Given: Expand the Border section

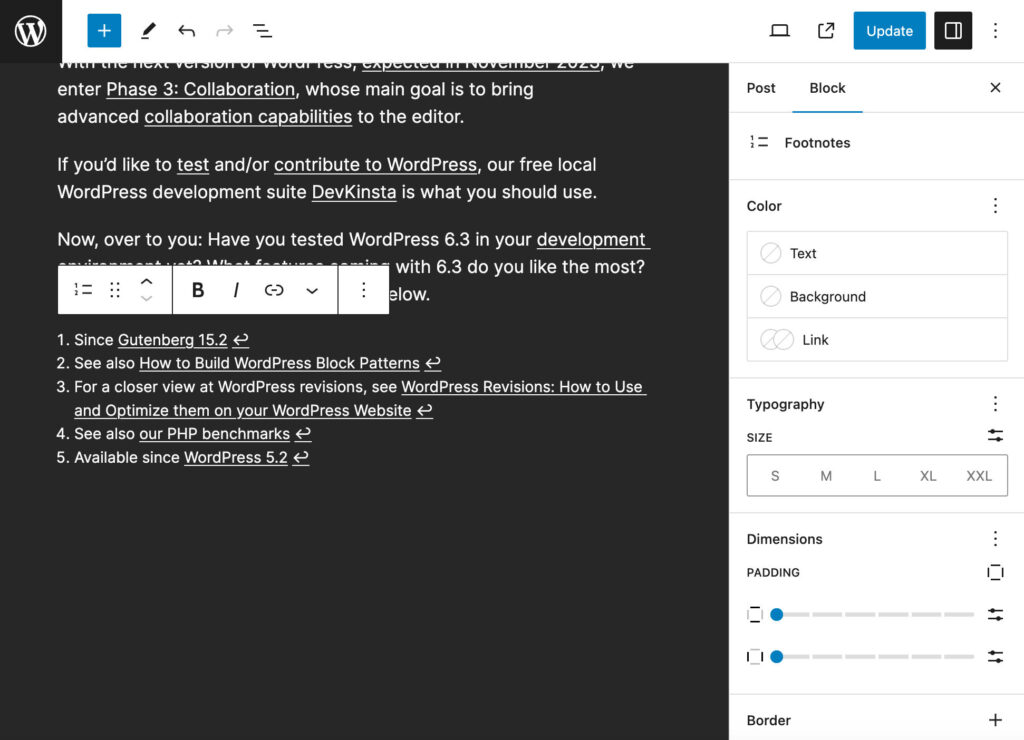Looking at the screenshot, I should 995,719.
